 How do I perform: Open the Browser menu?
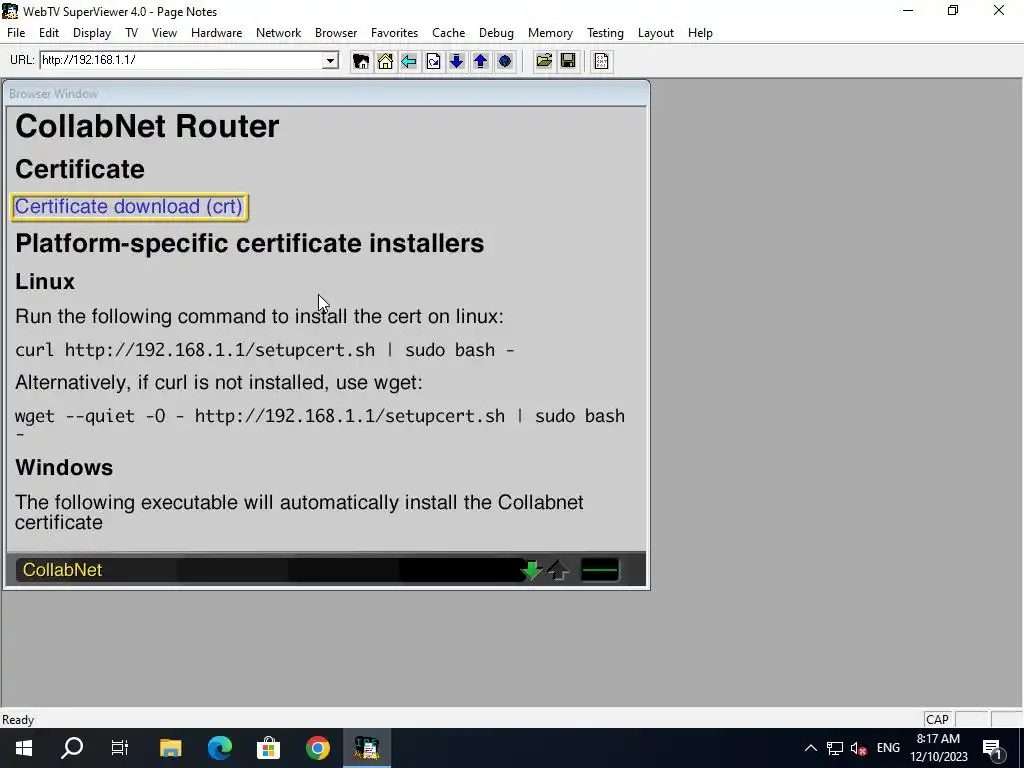[336, 33]
